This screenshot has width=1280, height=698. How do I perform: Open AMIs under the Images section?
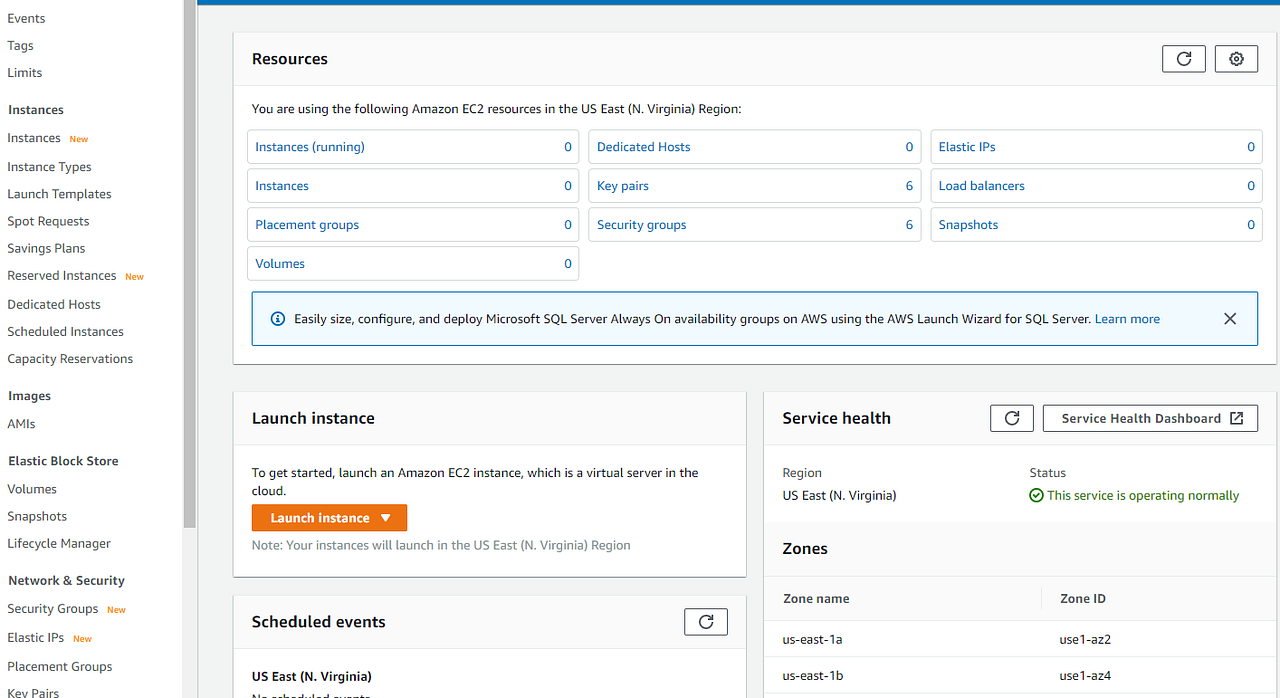(x=21, y=423)
